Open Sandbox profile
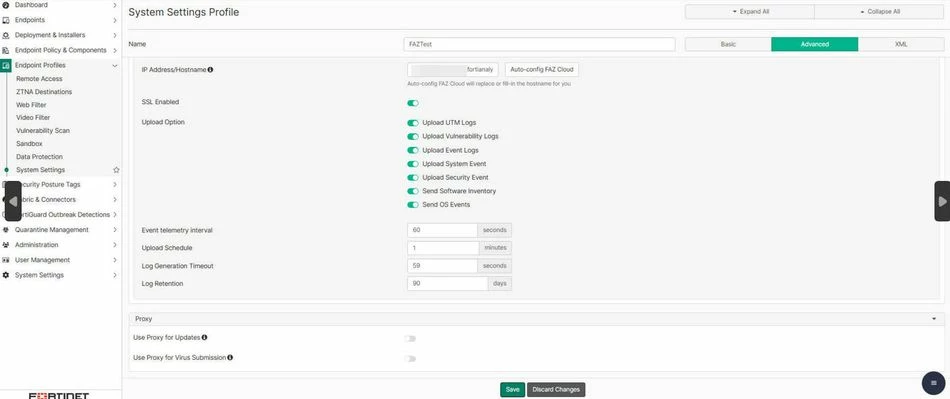This screenshot has height=399, width=950. coord(29,144)
